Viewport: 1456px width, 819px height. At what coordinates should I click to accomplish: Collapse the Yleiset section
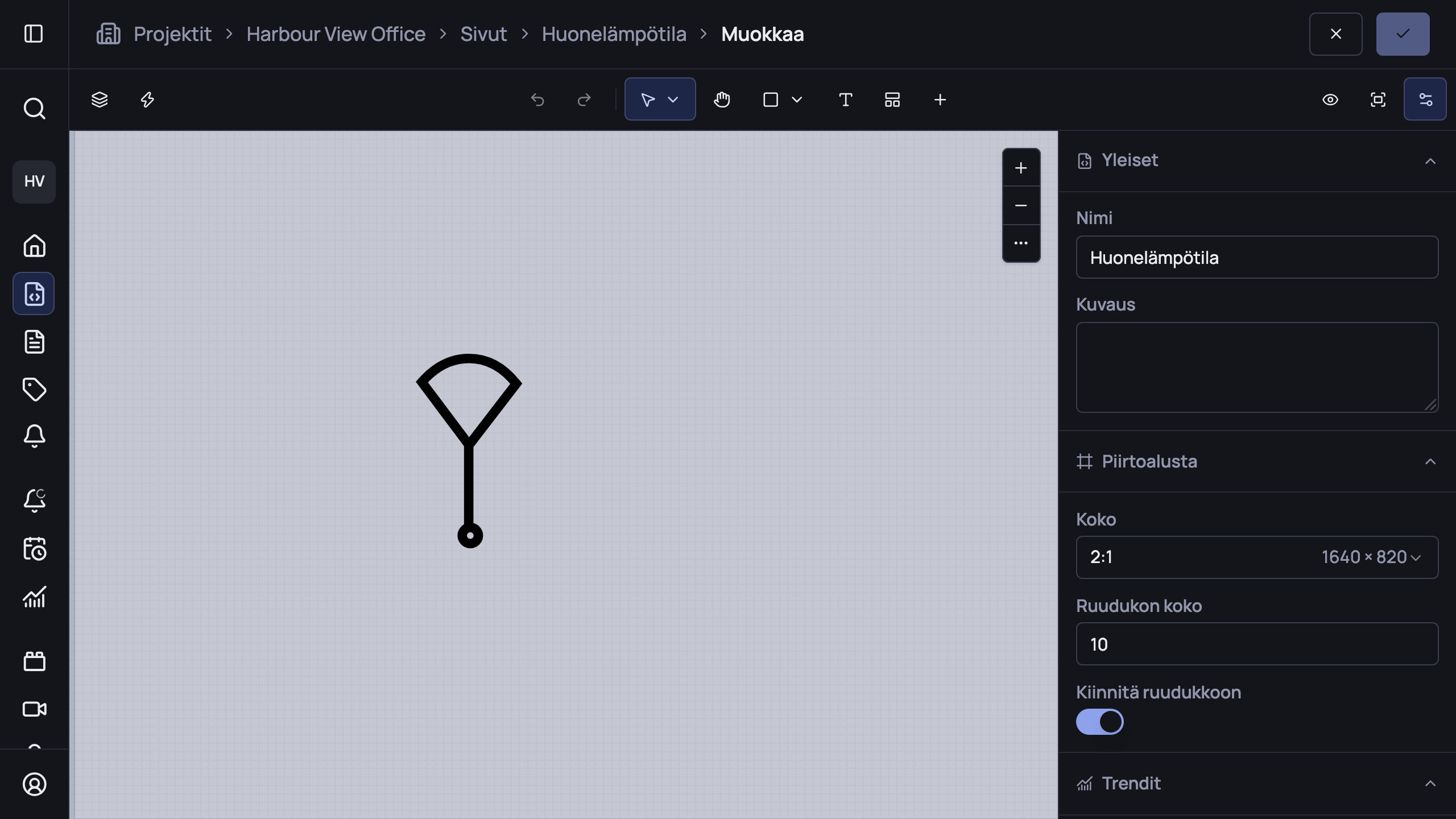pos(1430,161)
